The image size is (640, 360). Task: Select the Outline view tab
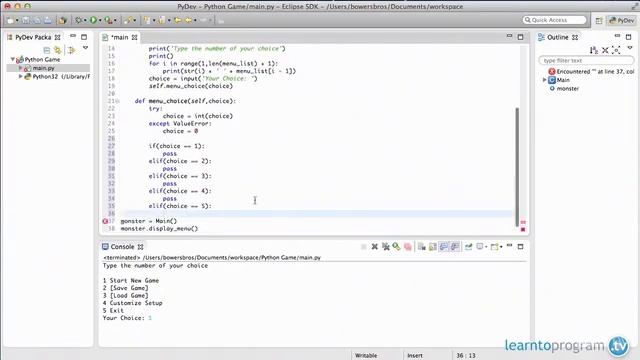click(558, 37)
